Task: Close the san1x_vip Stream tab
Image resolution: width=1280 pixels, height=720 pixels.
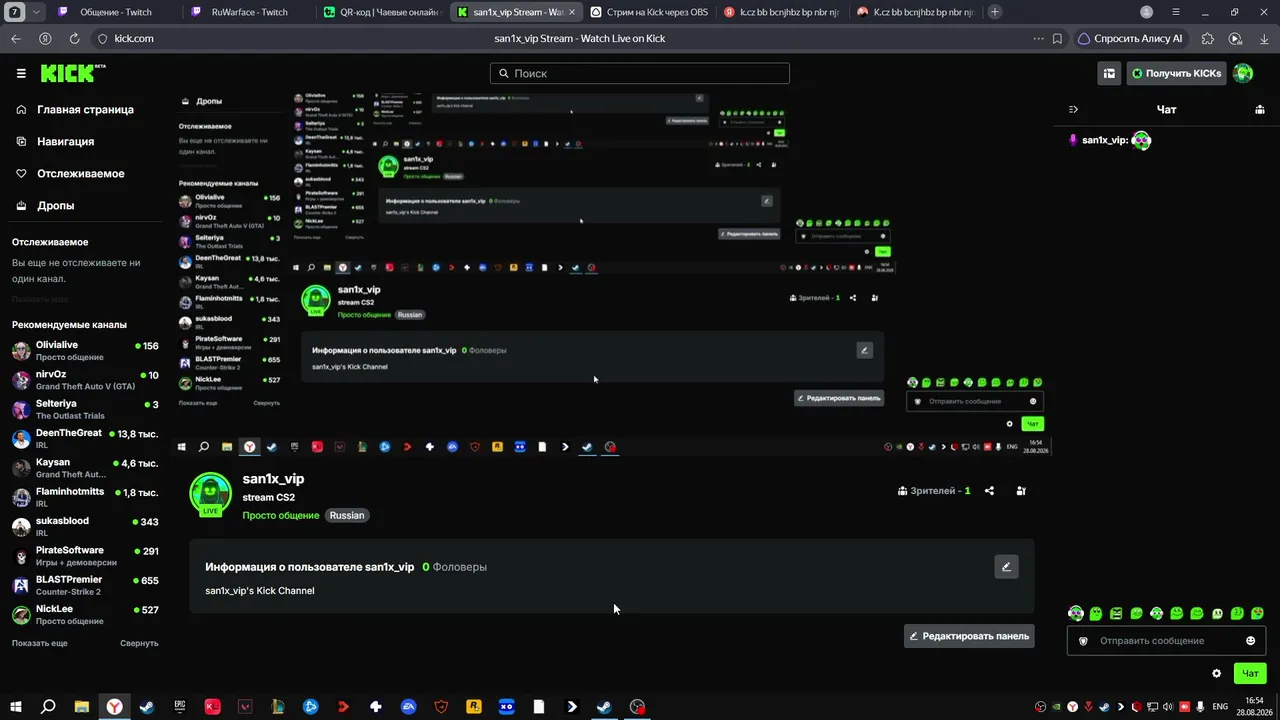Action: coord(572,12)
